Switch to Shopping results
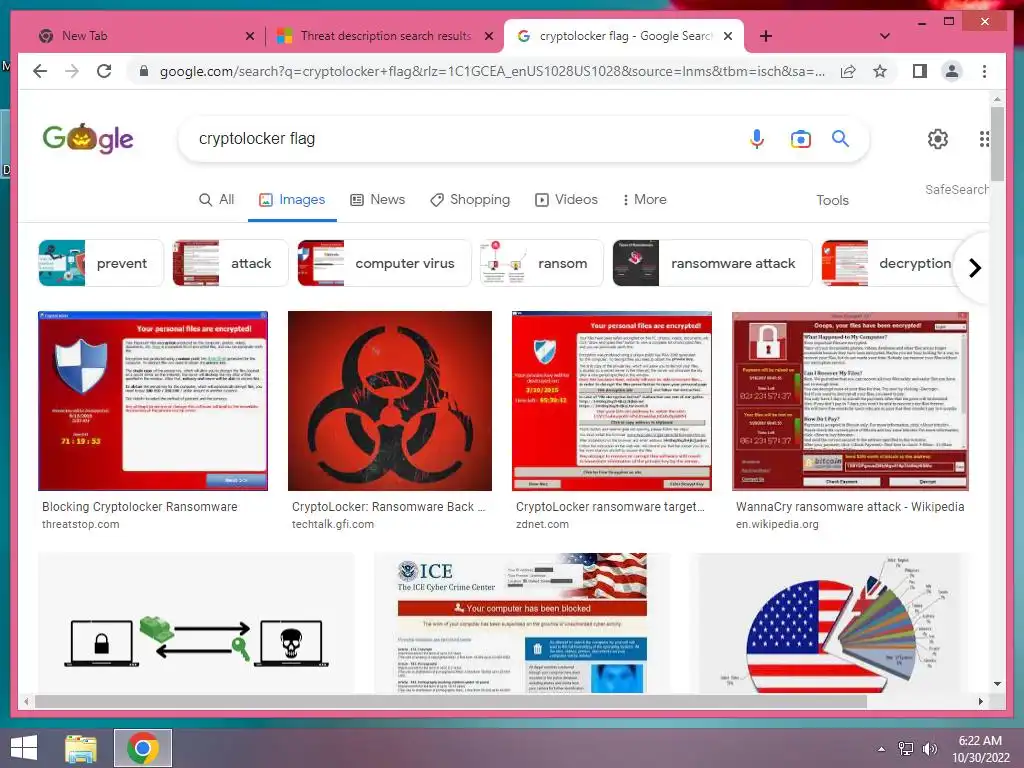The image size is (1024, 768). [470, 200]
